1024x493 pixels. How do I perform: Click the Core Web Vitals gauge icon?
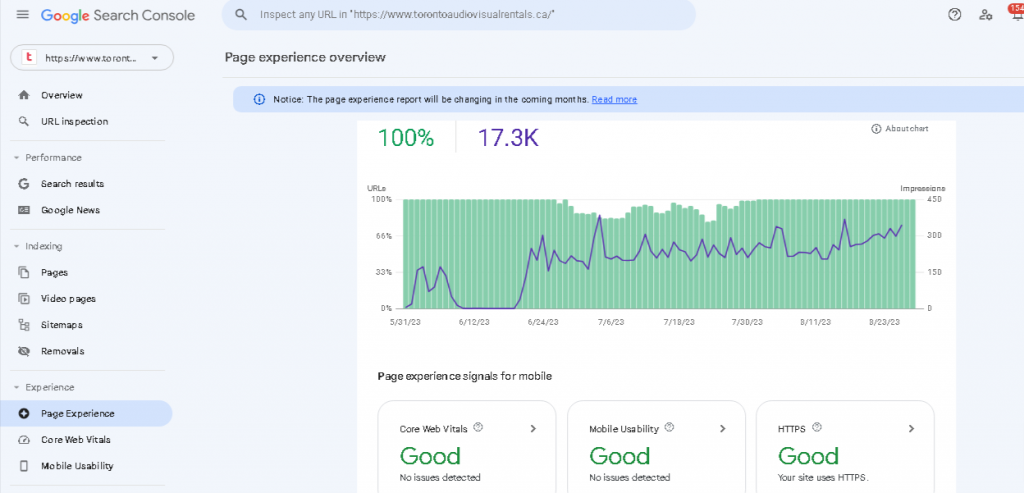click(24, 439)
